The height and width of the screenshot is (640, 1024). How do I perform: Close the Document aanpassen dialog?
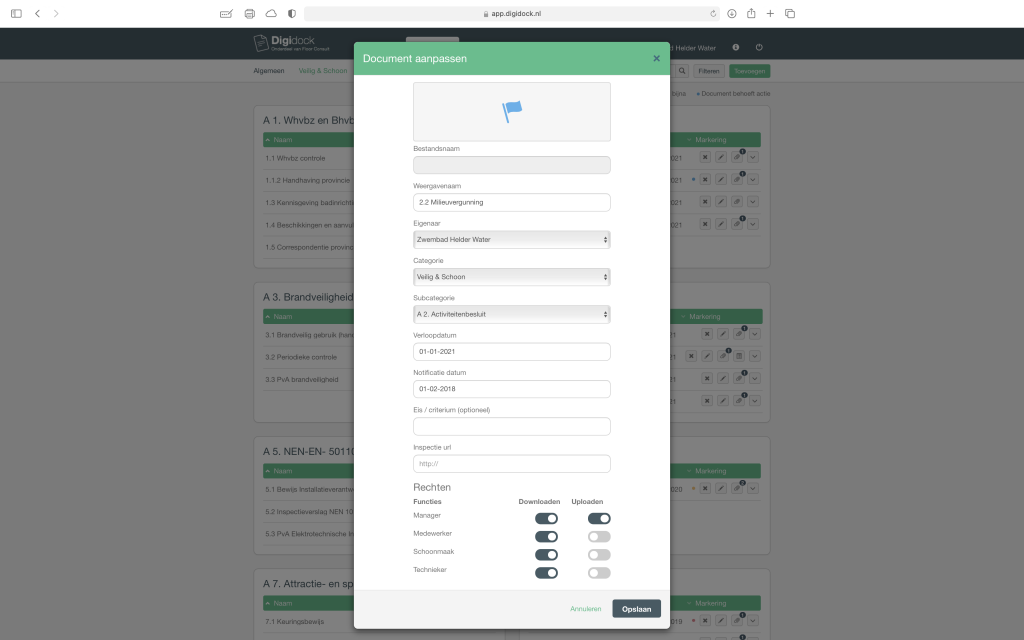tap(656, 59)
